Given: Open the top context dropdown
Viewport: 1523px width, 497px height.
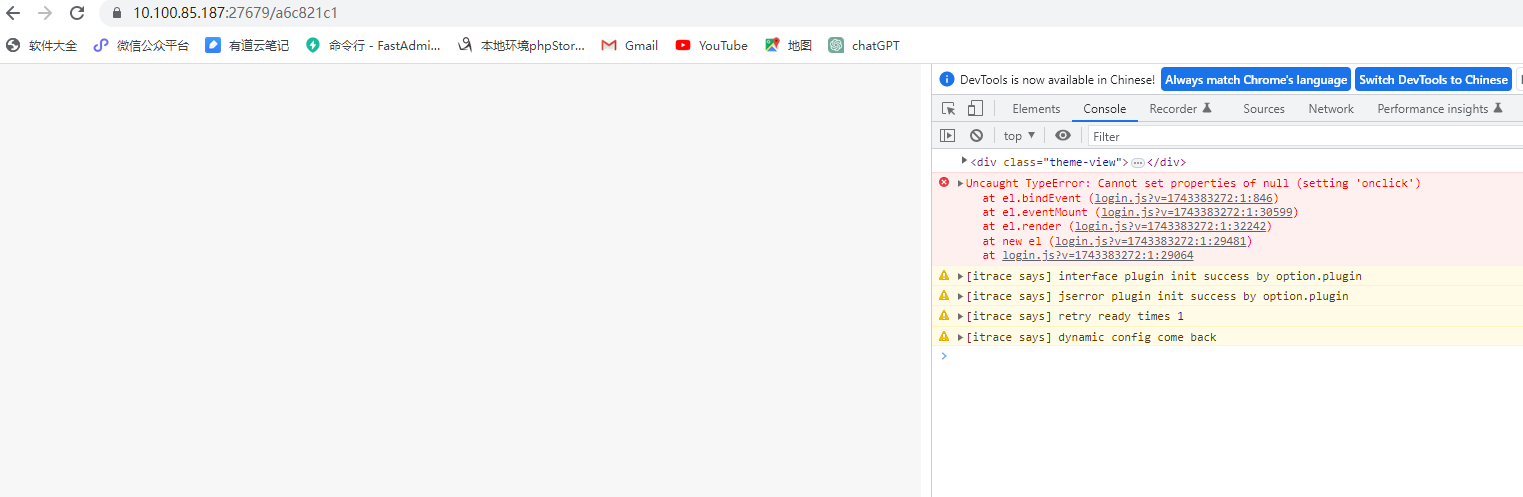Looking at the screenshot, I should [x=1019, y=136].
